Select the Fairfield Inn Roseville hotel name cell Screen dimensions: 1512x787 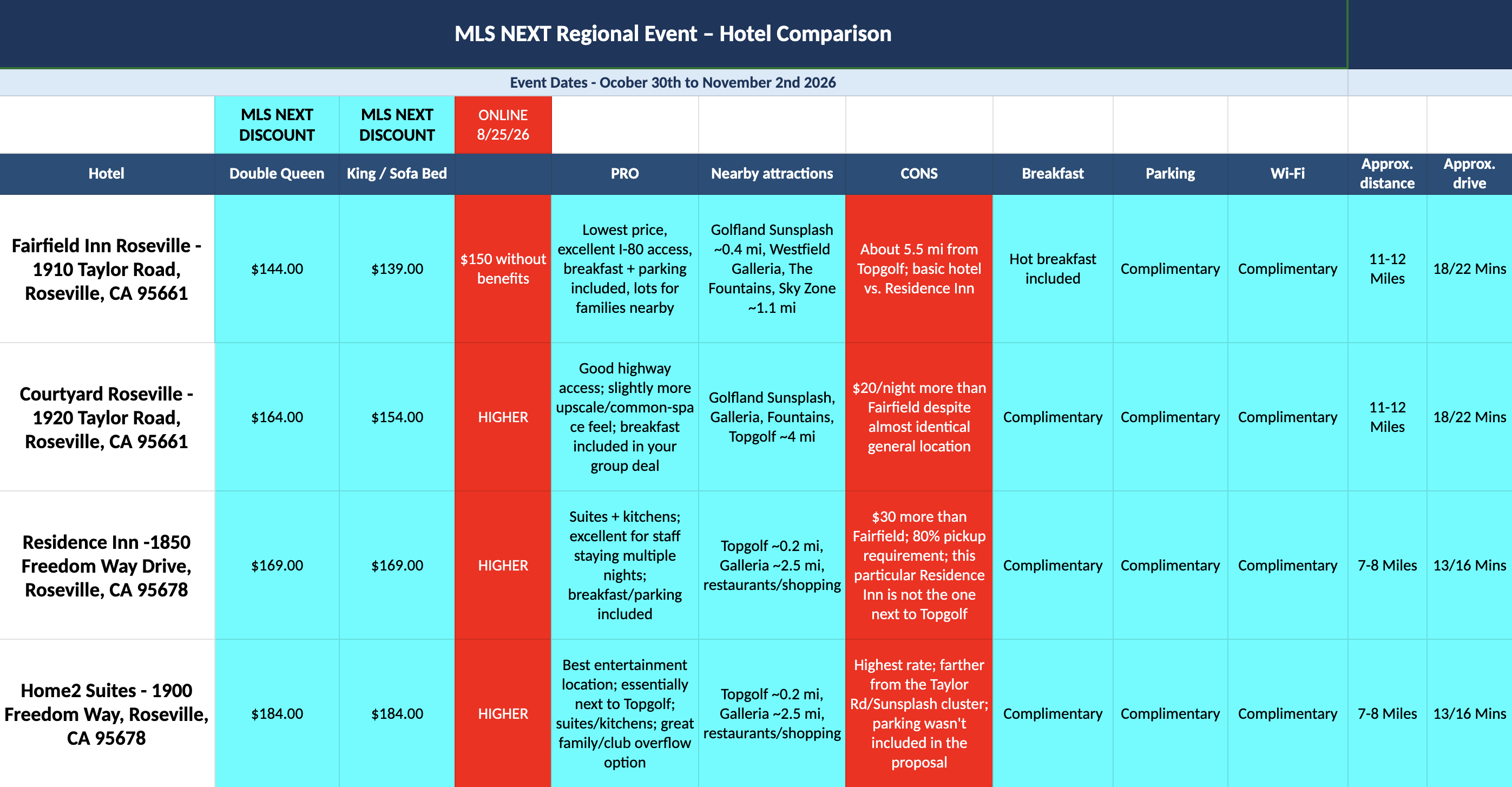(x=107, y=269)
